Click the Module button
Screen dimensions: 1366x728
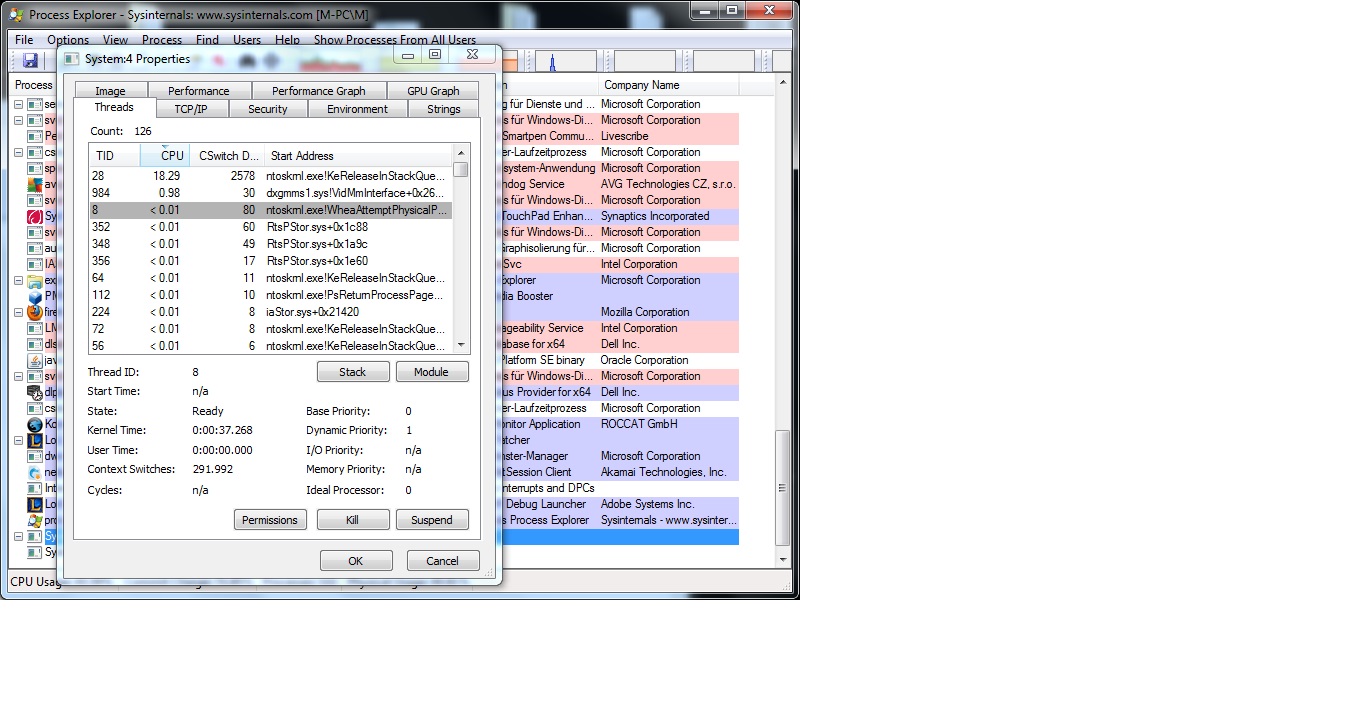[431, 372]
